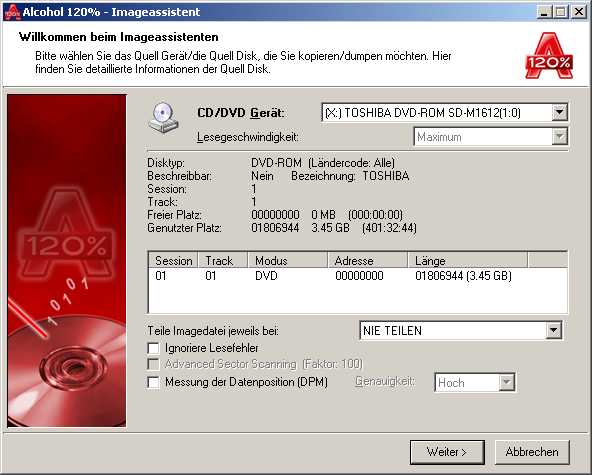Click the Alcohol 120% title bar icon
The height and width of the screenshot is (475, 592).
coord(12,12)
